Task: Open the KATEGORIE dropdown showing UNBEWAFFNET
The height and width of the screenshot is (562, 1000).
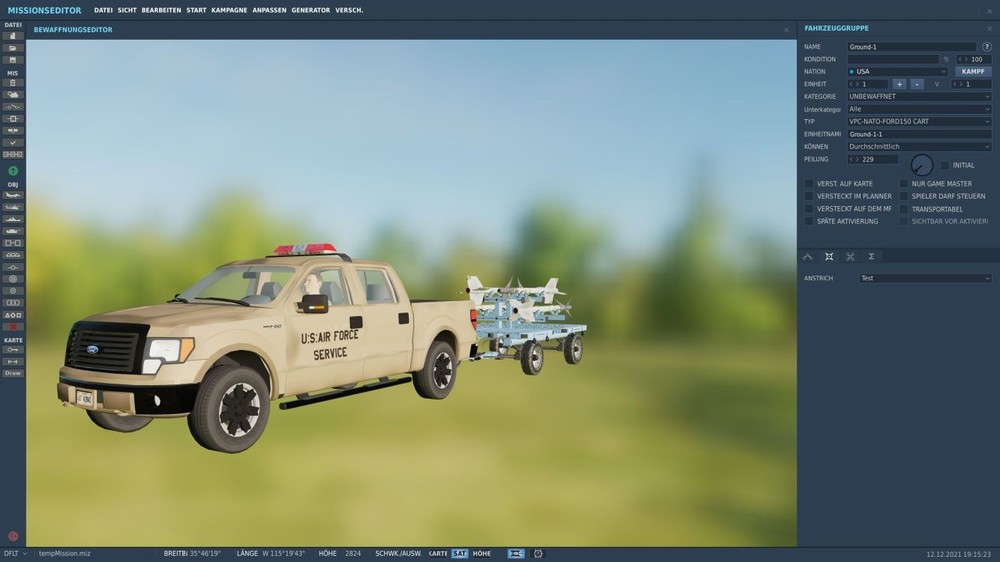Action: (919, 96)
